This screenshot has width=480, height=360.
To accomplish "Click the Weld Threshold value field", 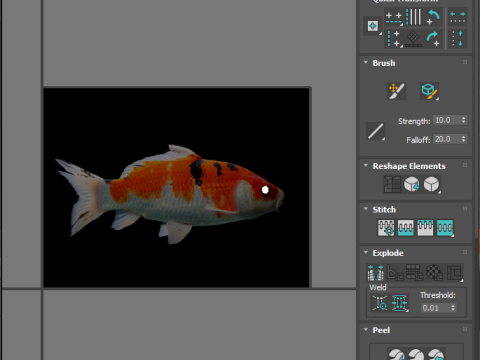I will [435, 308].
